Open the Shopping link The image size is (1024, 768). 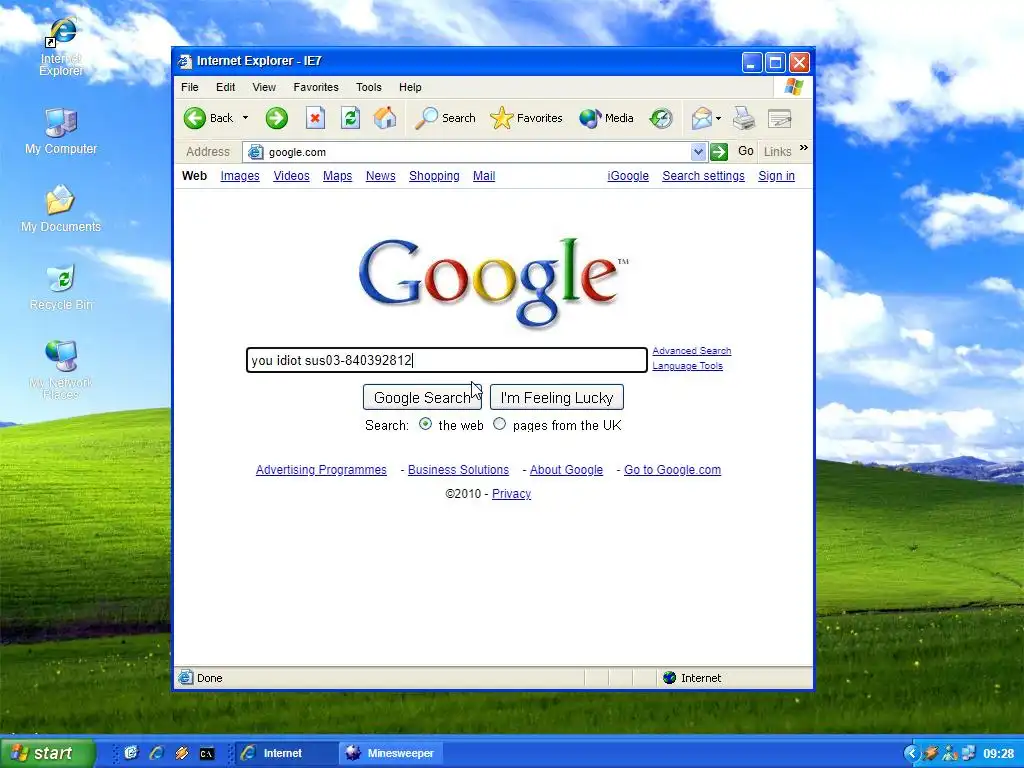coord(434,176)
